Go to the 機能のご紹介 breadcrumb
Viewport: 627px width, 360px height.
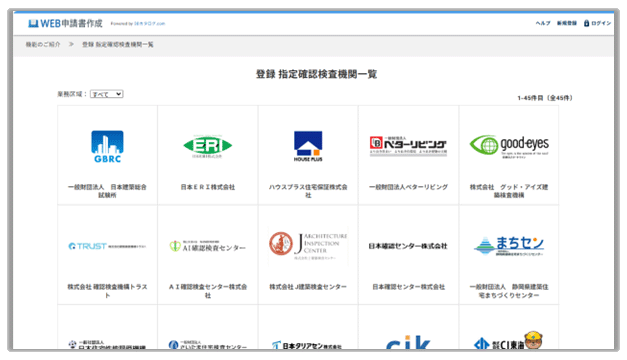click(43, 44)
